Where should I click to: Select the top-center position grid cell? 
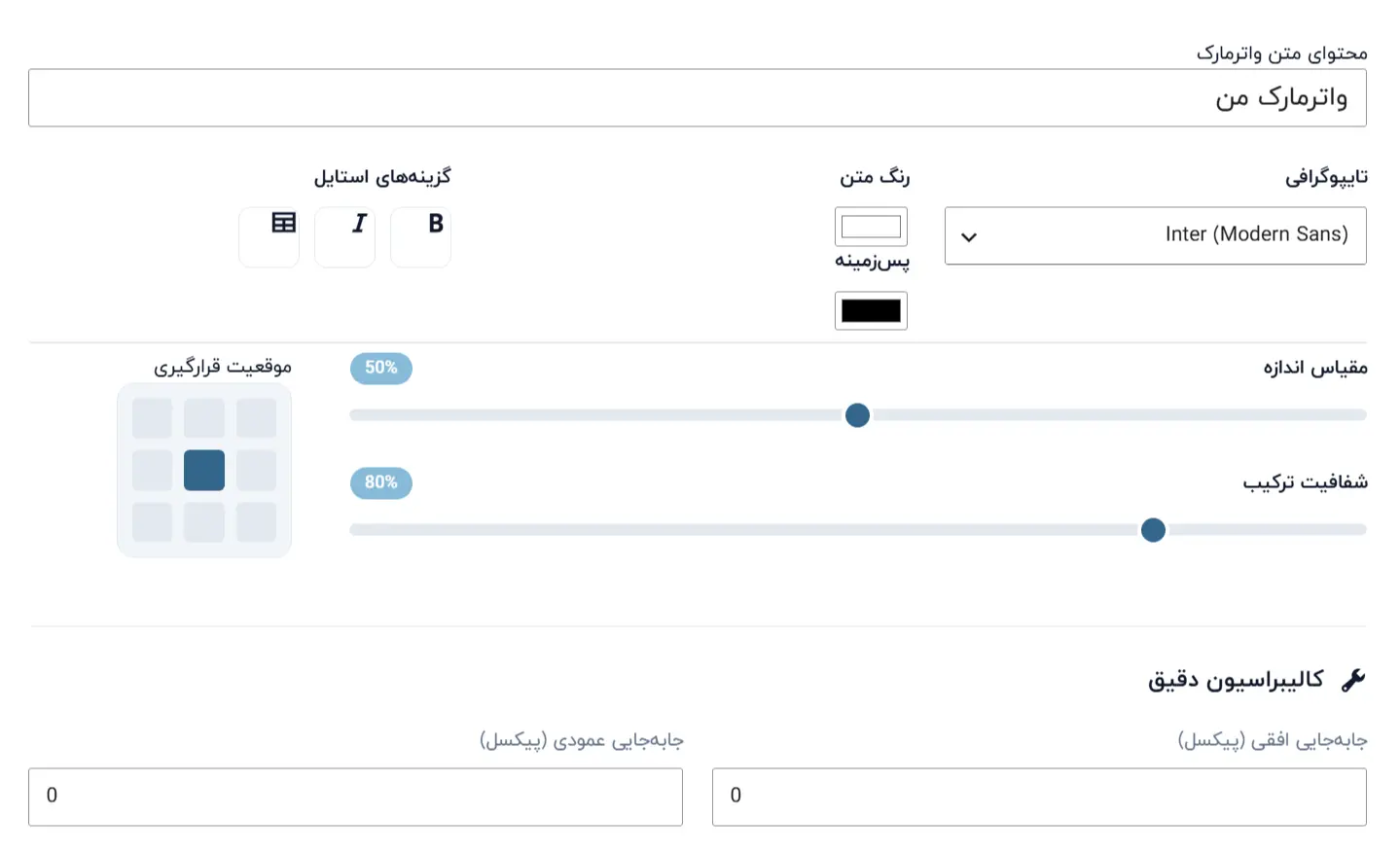(204, 418)
